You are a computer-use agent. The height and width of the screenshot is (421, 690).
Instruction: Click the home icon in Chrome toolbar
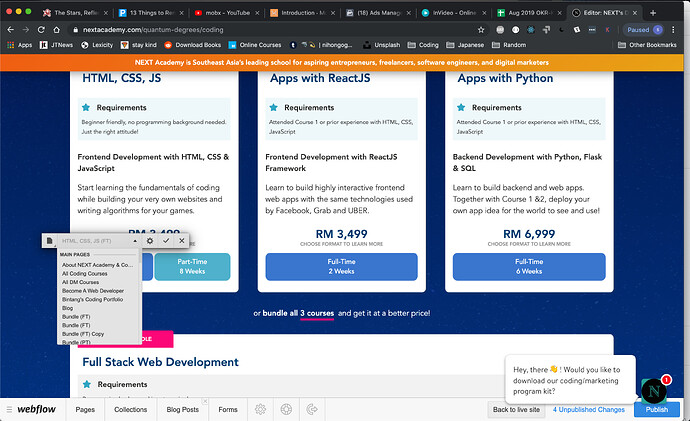[x=56, y=29]
